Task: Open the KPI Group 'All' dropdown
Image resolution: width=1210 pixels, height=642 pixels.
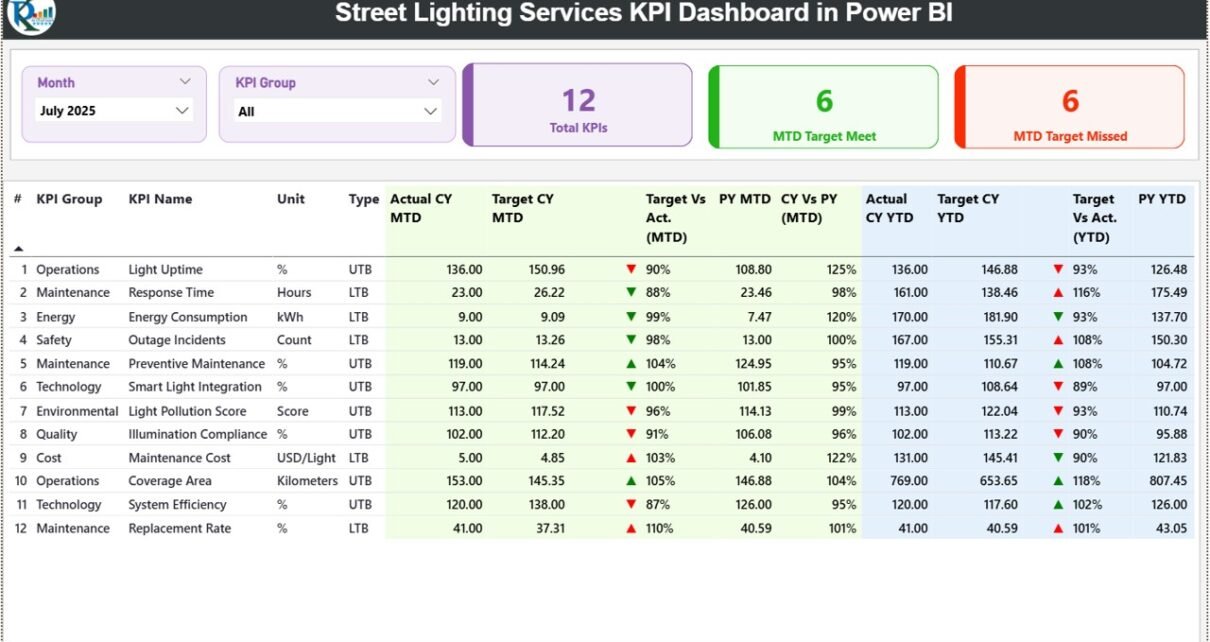Action: point(430,112)
